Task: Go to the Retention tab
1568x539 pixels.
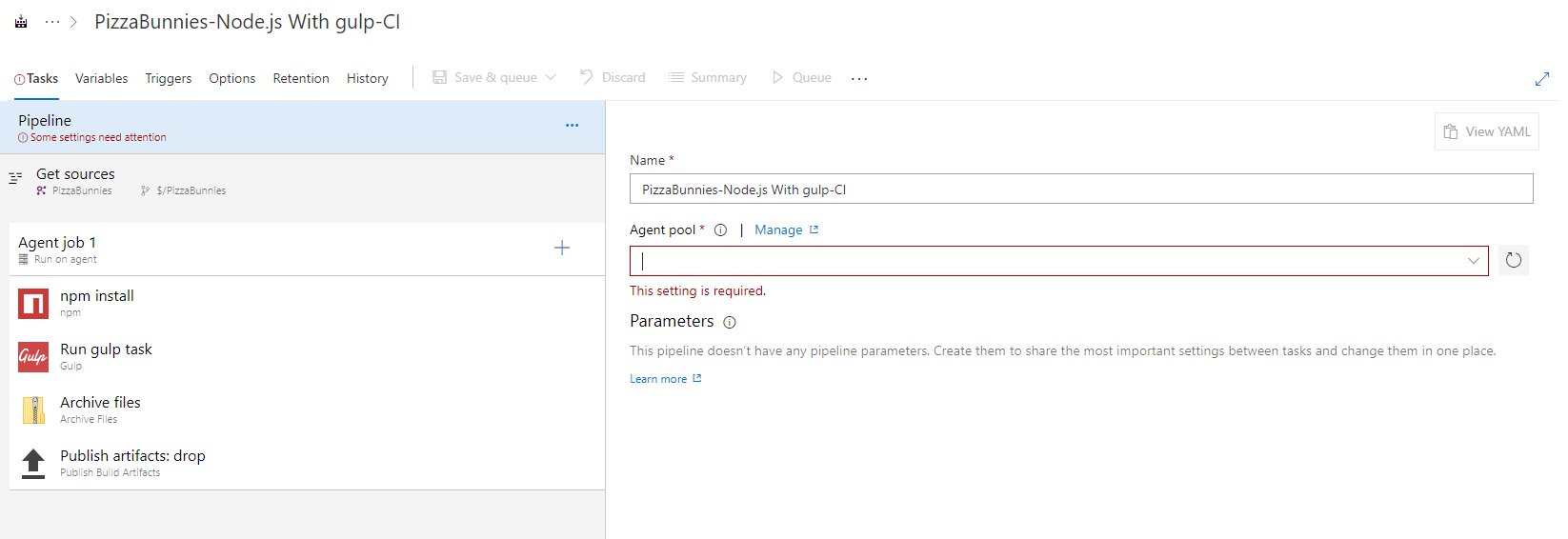Action: (x=301, y=78)
